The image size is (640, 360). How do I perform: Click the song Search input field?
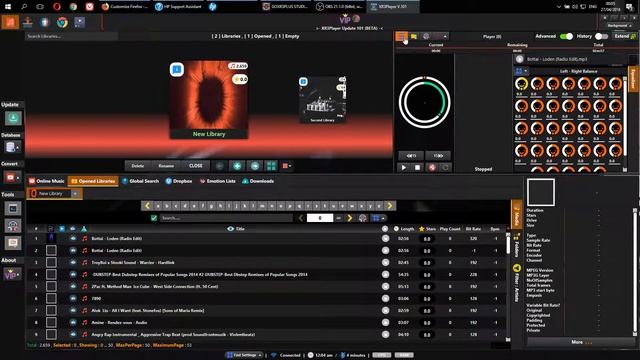pos(227,218)
